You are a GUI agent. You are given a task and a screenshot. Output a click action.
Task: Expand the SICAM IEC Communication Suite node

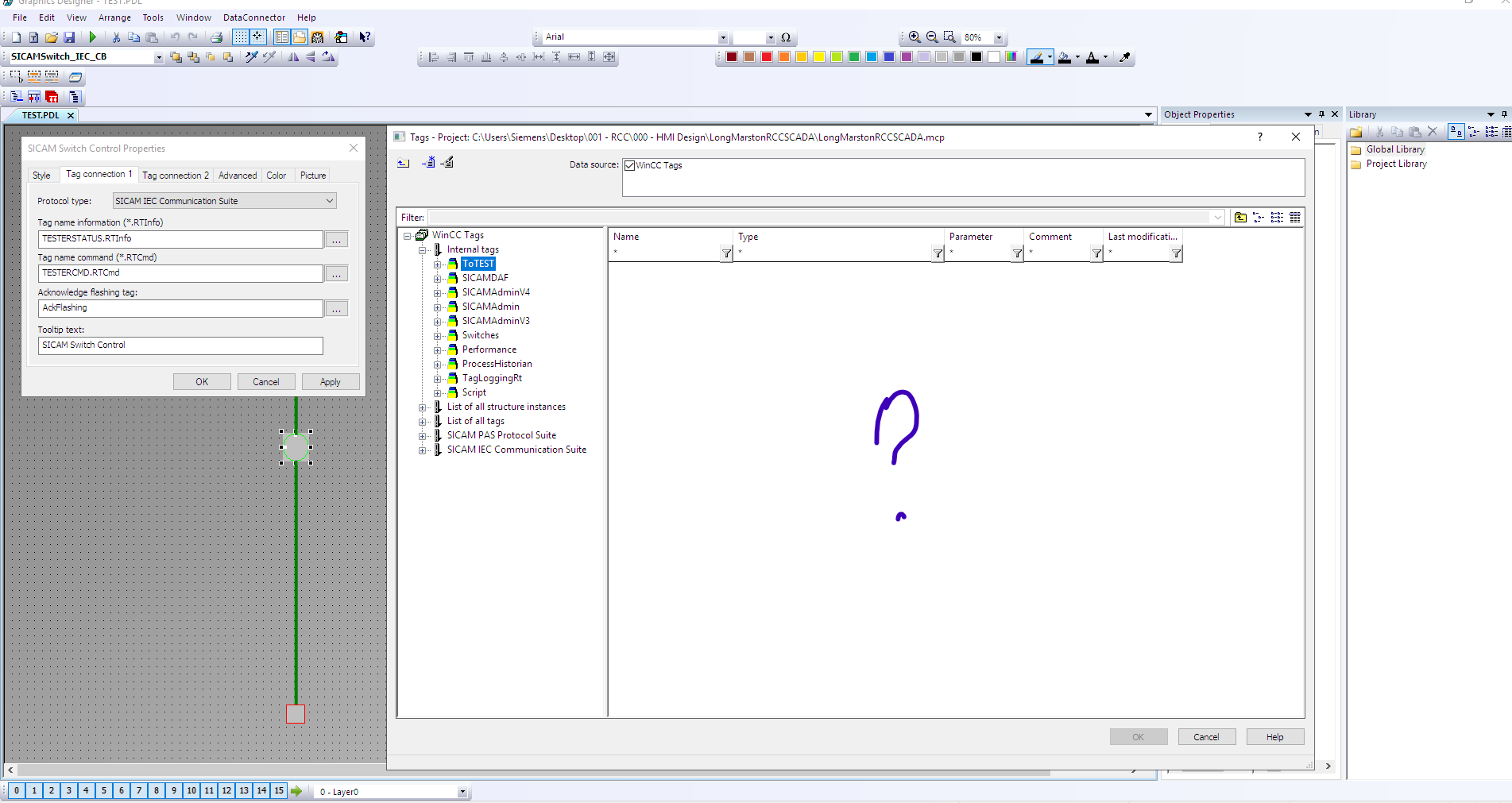(x=423, y=450)
